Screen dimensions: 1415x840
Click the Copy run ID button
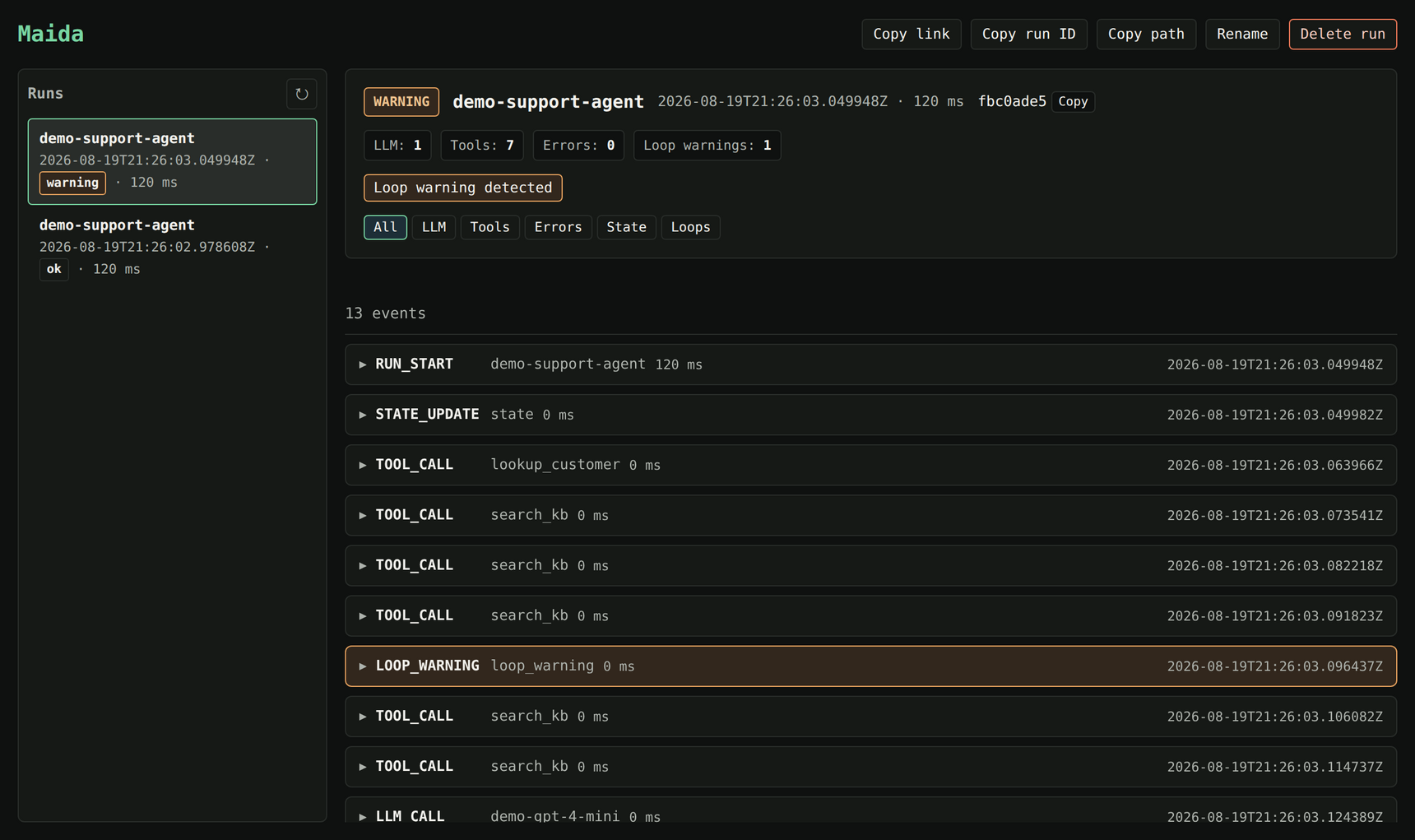(1028, 34)
